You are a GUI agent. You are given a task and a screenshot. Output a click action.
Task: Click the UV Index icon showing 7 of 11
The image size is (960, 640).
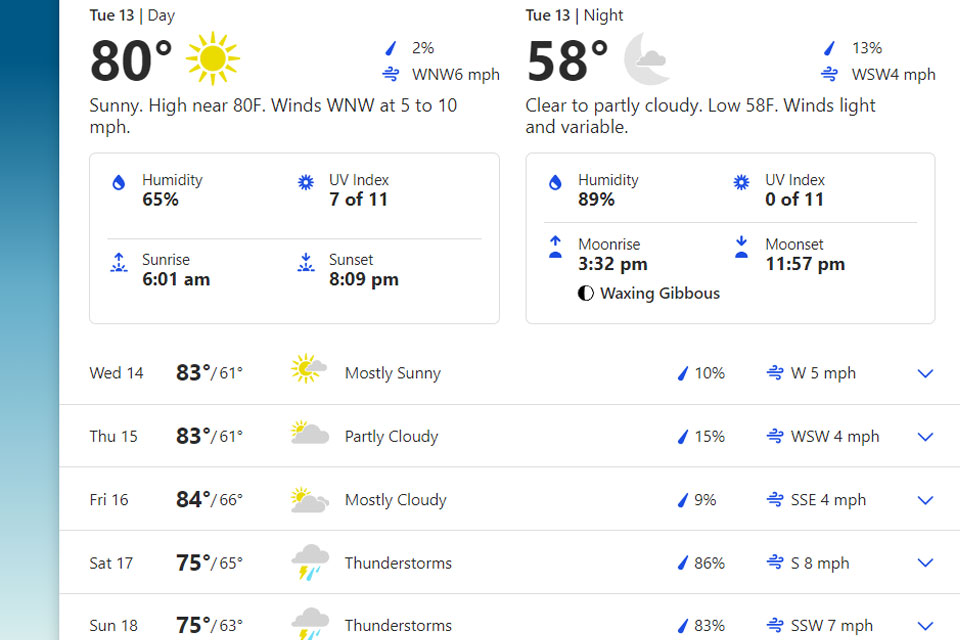coord(306,183)
